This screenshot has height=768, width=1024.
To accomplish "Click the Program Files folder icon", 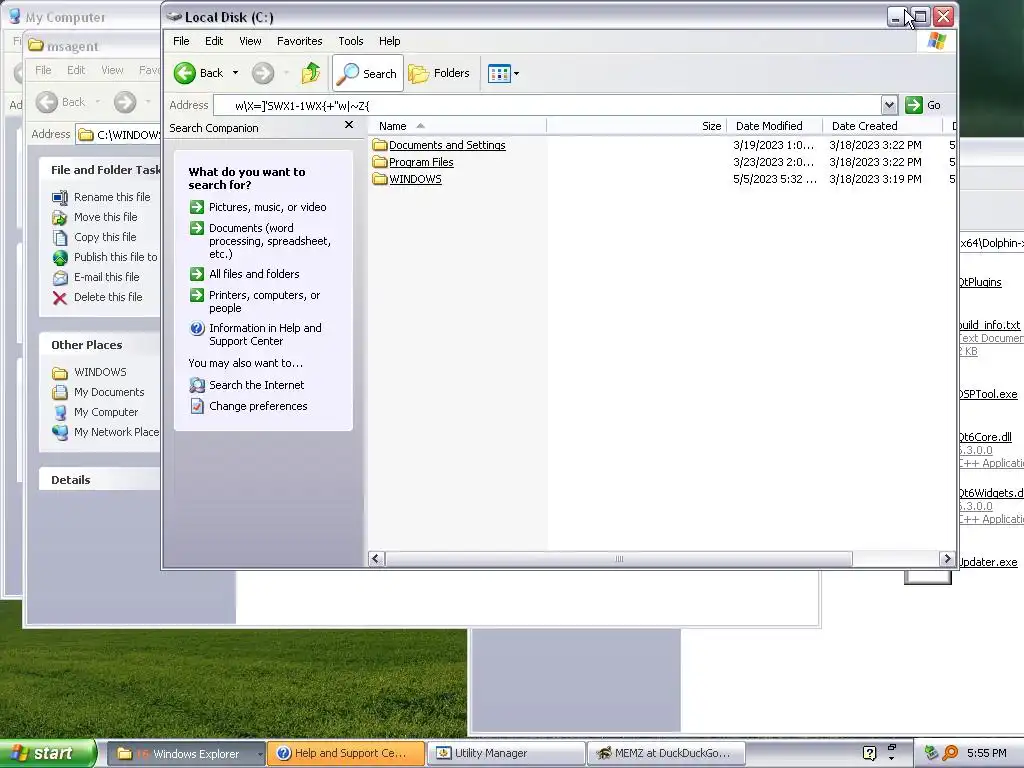I will 379,162.
